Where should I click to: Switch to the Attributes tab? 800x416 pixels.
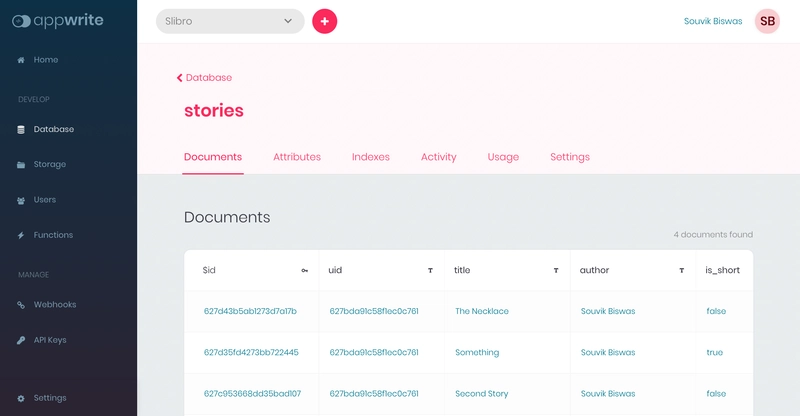coord(297,157)
